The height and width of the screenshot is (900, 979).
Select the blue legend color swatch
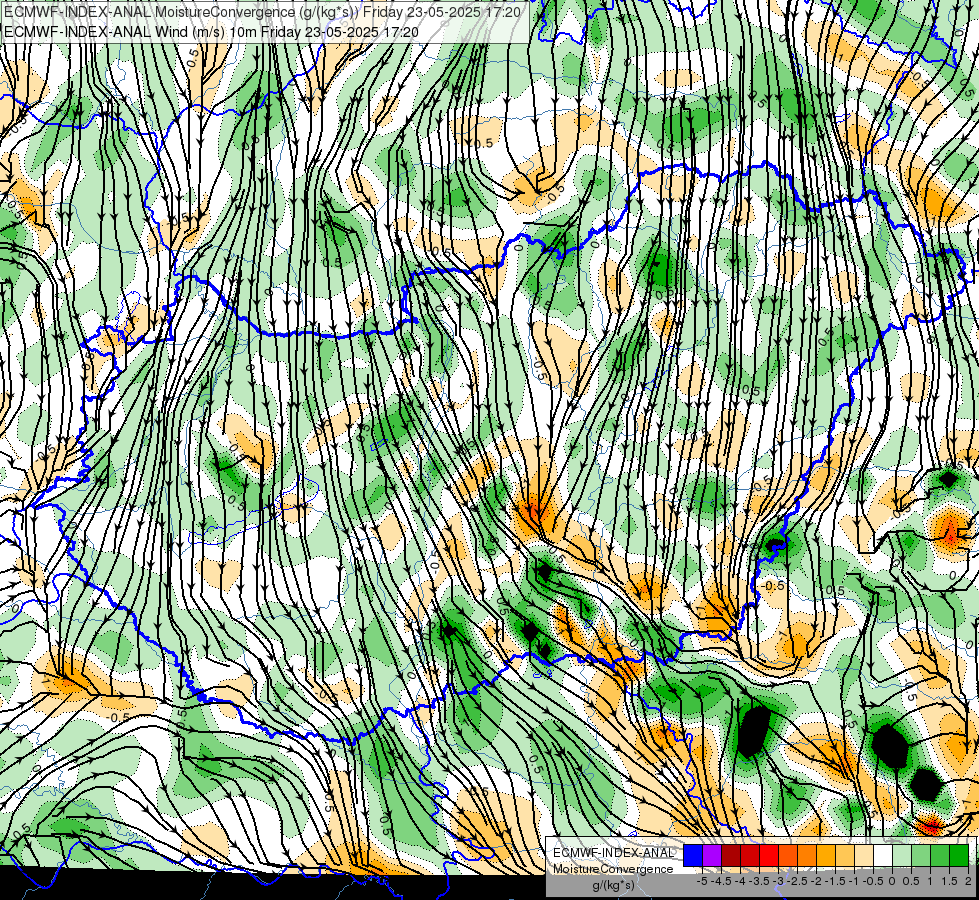[x=693, y=855]
